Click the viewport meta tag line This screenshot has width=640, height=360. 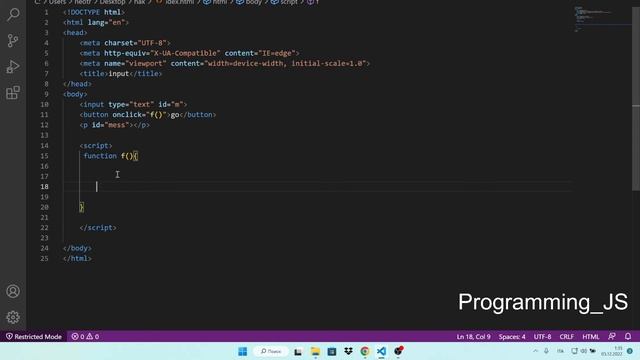coord(224,63)
